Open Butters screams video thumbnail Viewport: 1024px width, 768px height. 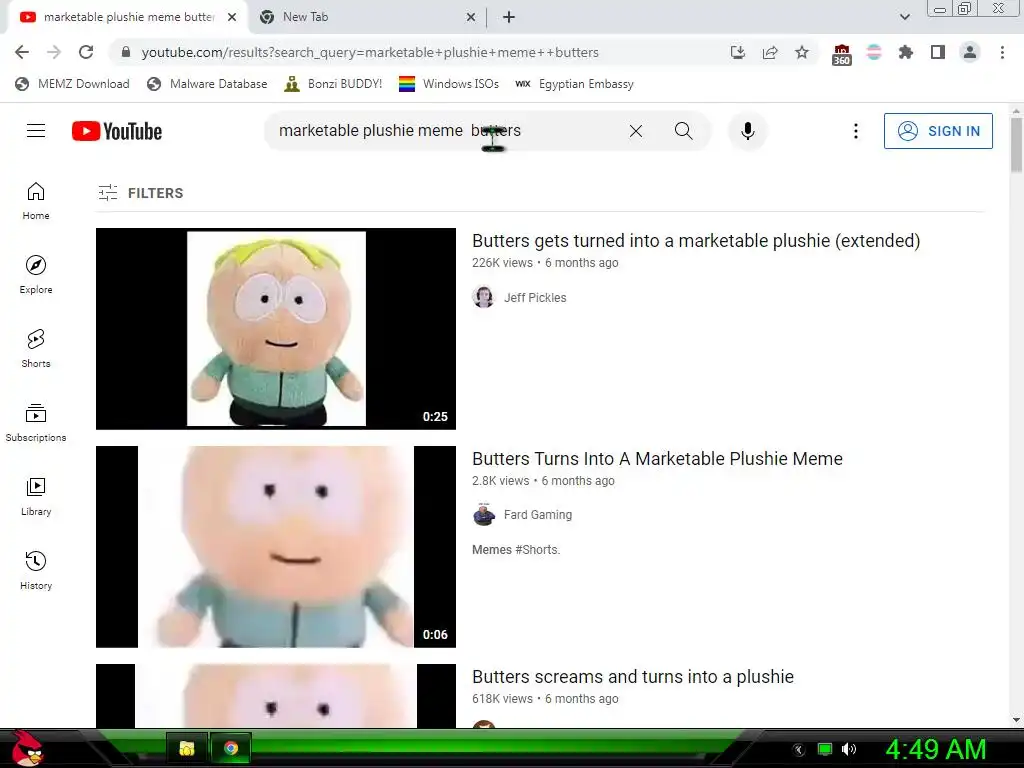point(276,696)
